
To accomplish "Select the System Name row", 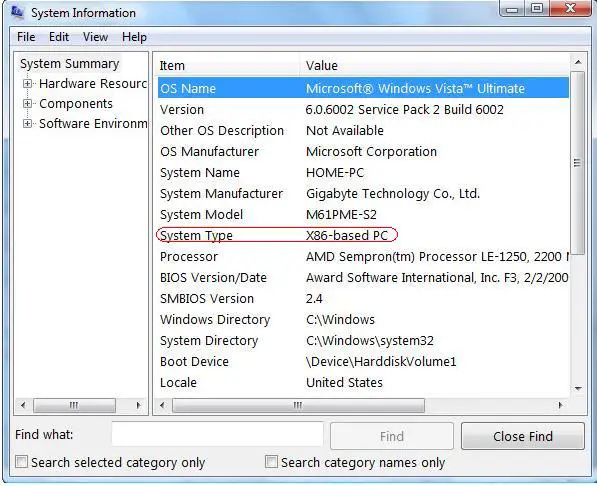I will pos(363,173).
